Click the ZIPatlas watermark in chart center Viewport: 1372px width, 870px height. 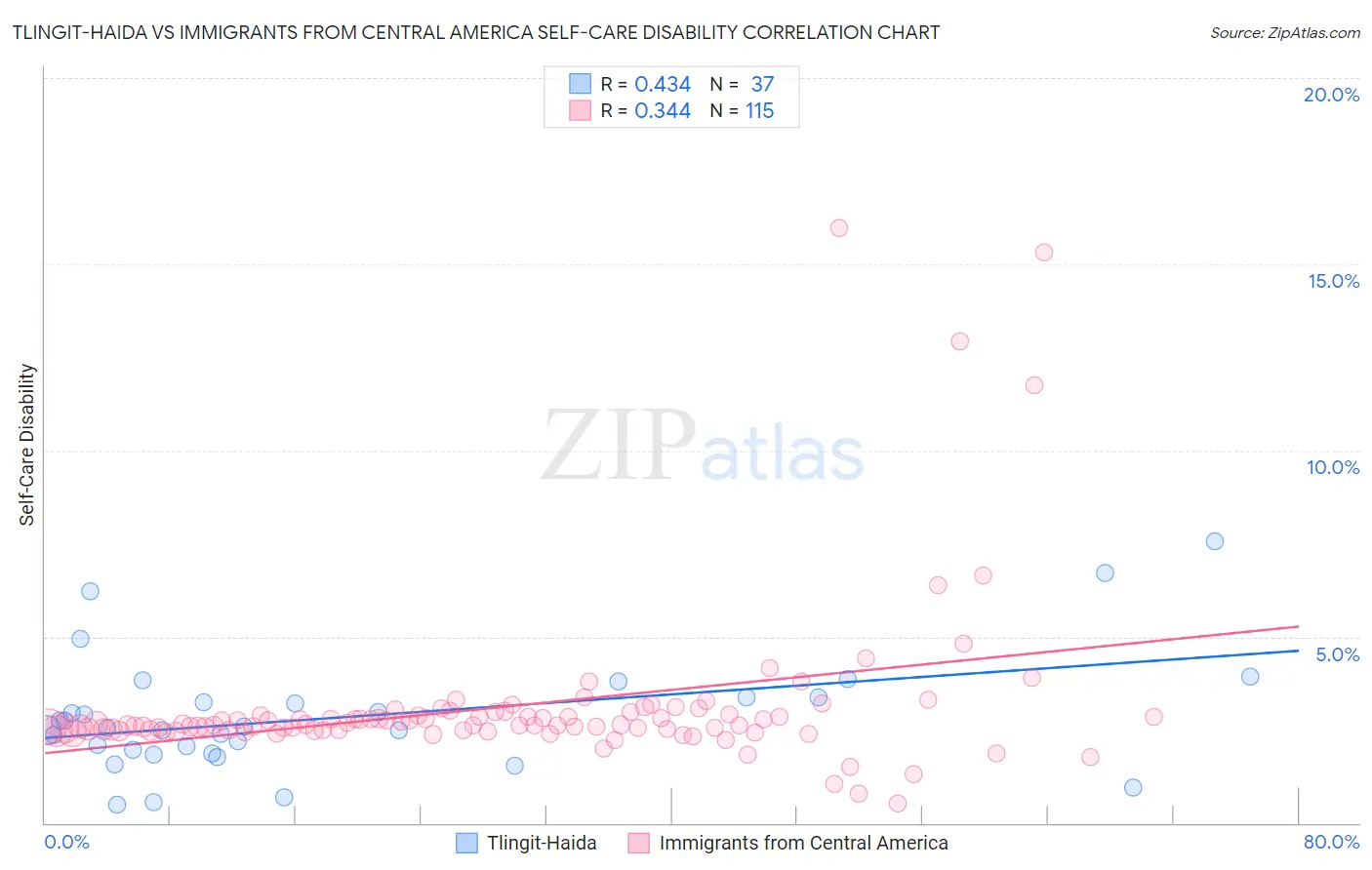[703, 447]
